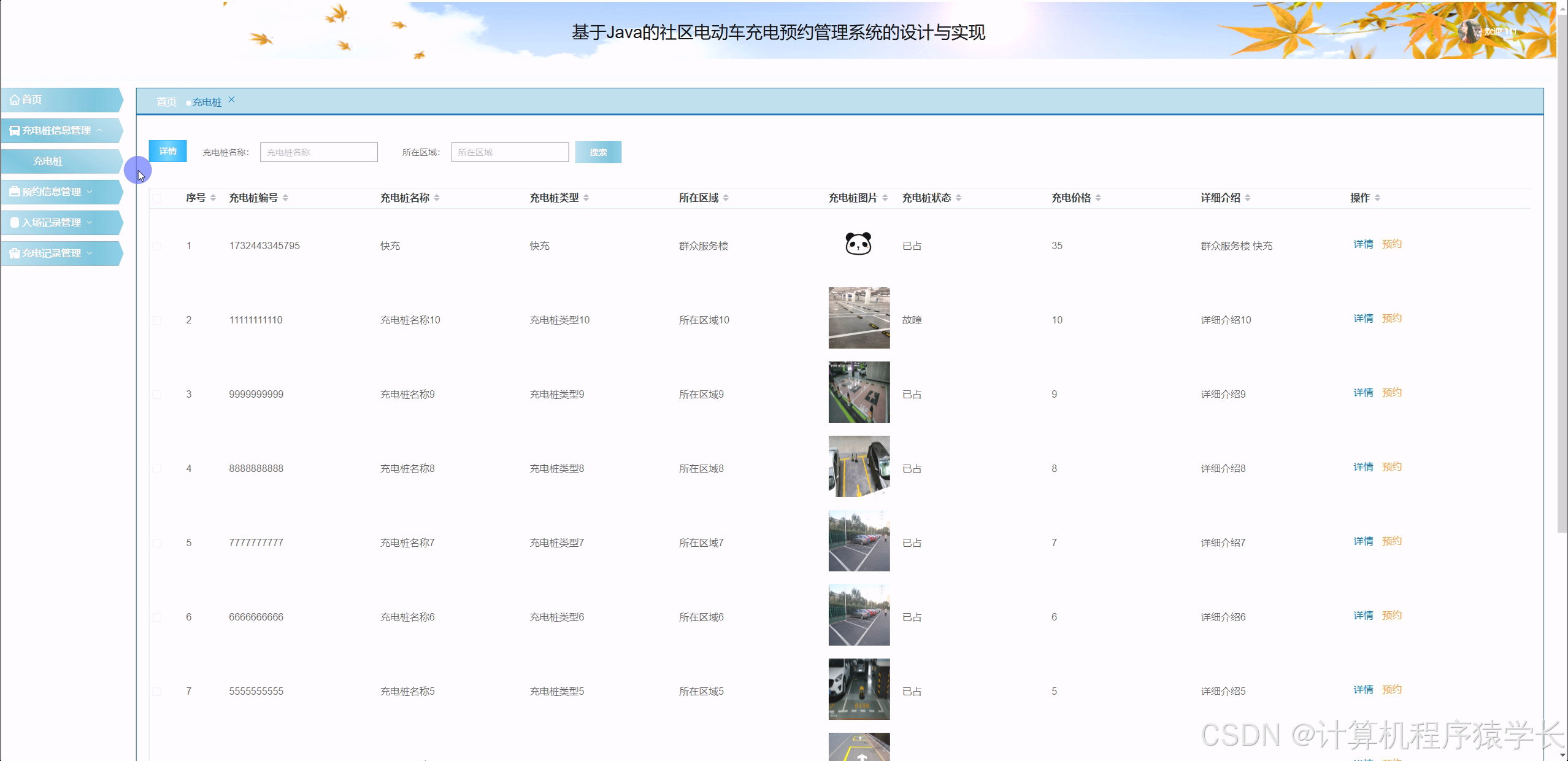Collapse the 充电桩信息管理 menu chevron
Screen dimensions: 1568x761
99,130
